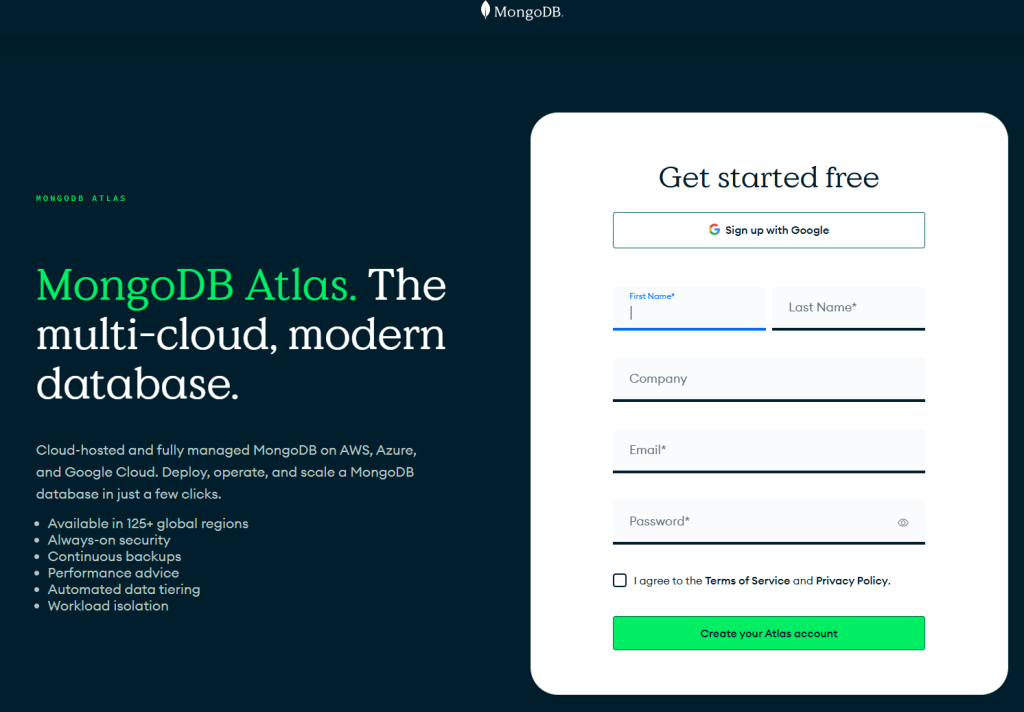Viewport: 1024px width, 712px height.
Task: Click 'Automated data tiering' bullet
Action: click(x=124, y=589)
